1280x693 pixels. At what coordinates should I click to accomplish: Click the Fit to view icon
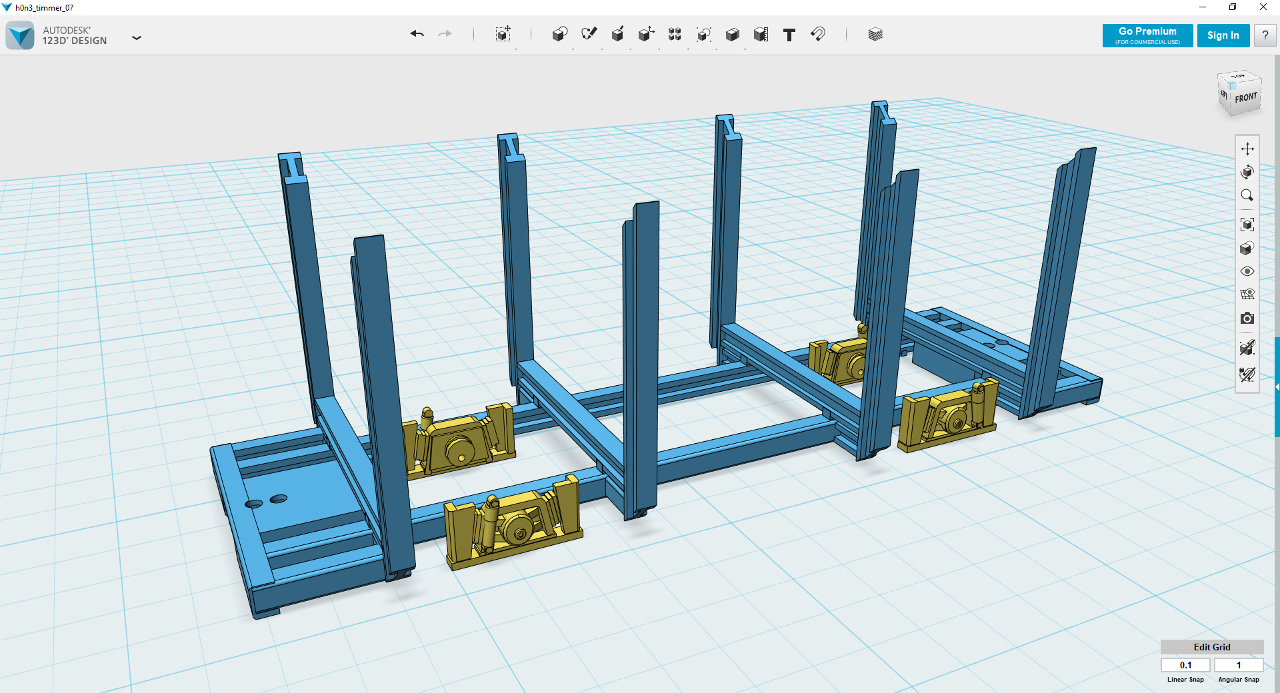pos(1247,225)
